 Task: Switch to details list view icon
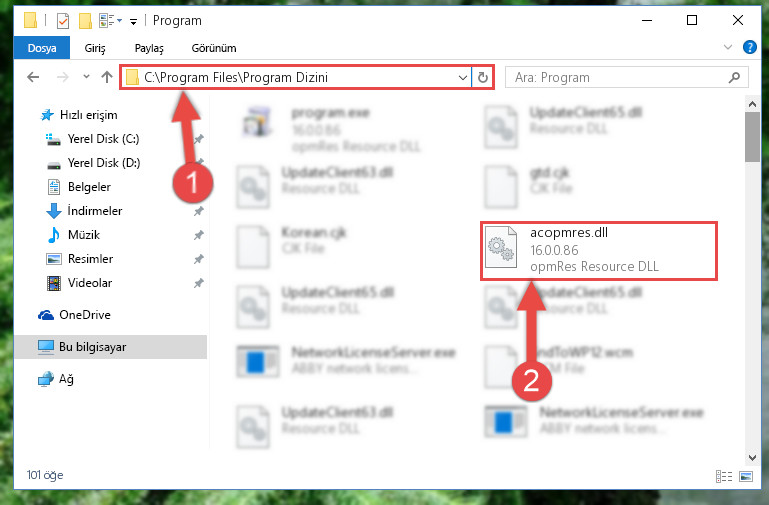(724, 476)
